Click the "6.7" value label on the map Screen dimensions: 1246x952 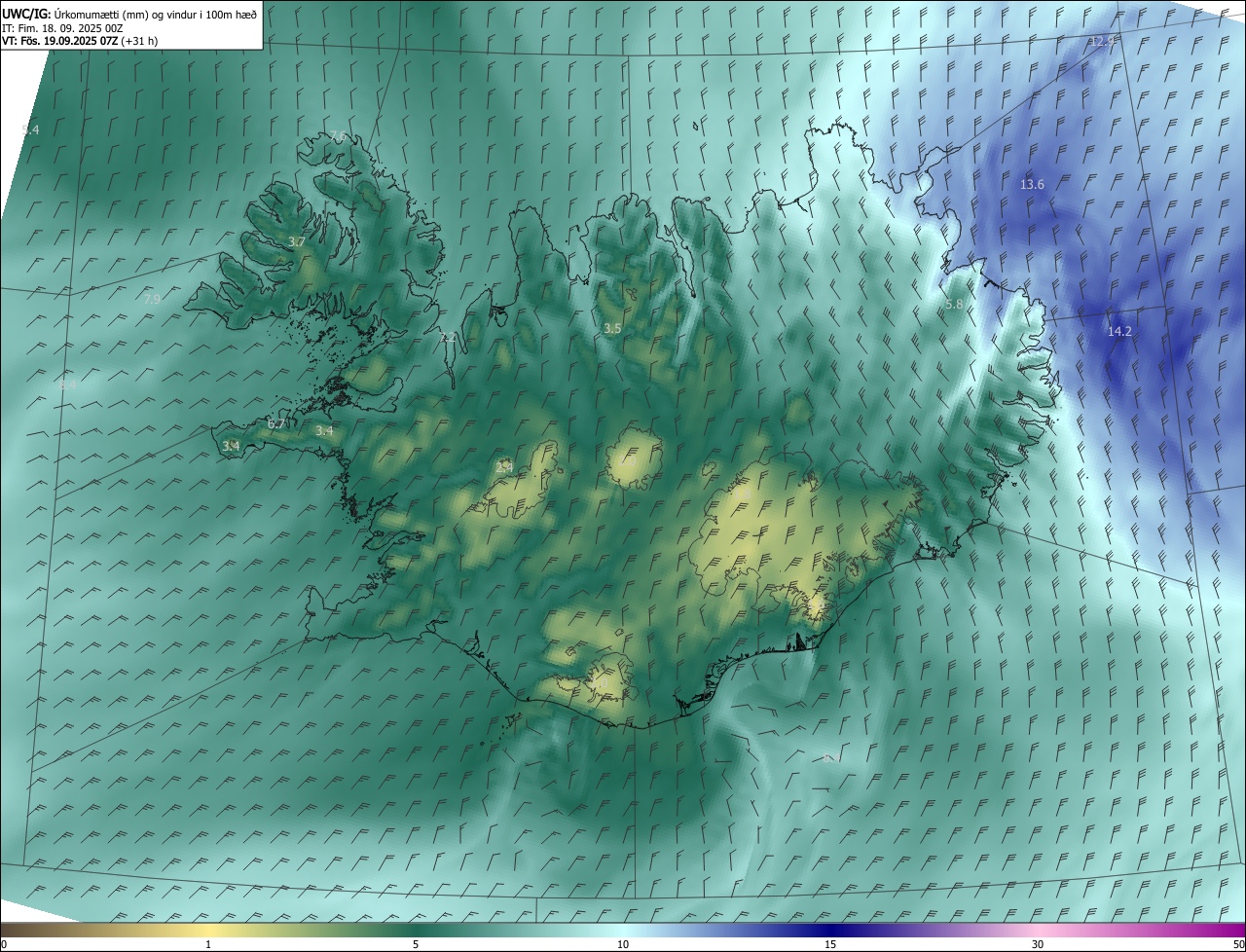click(x=276, y=423)
